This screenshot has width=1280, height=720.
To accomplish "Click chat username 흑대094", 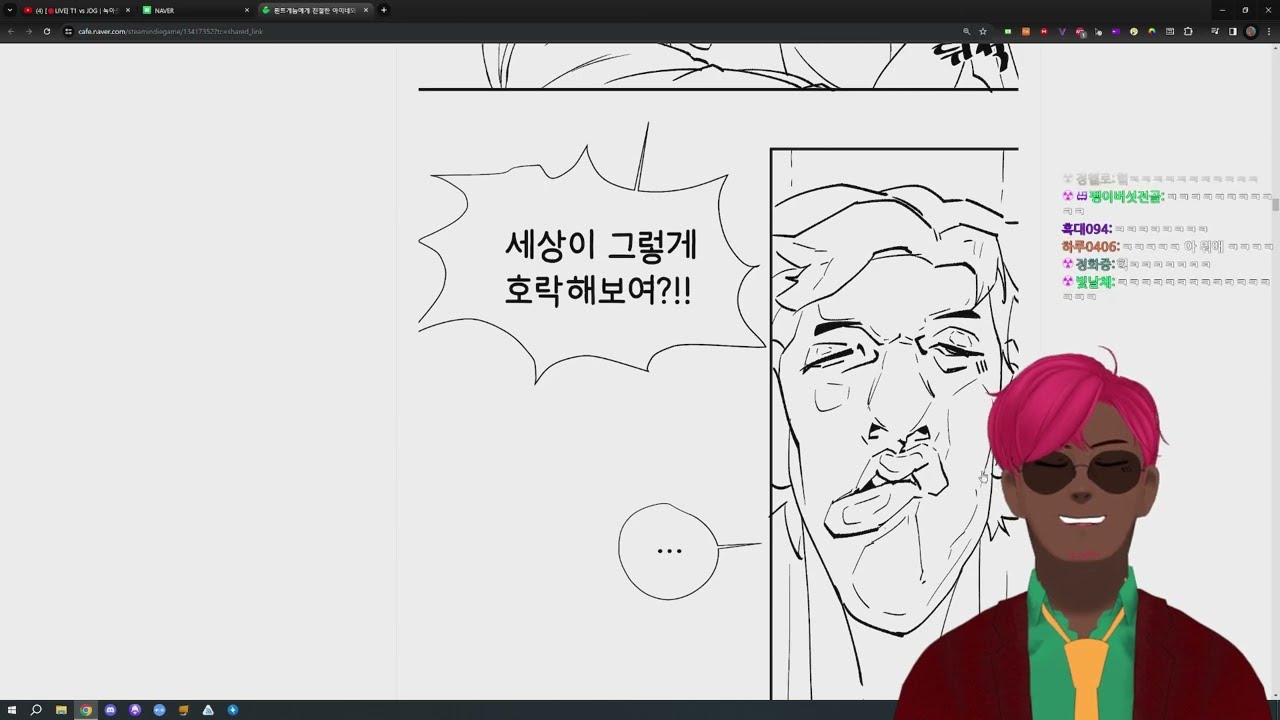I will [1087, 229].
